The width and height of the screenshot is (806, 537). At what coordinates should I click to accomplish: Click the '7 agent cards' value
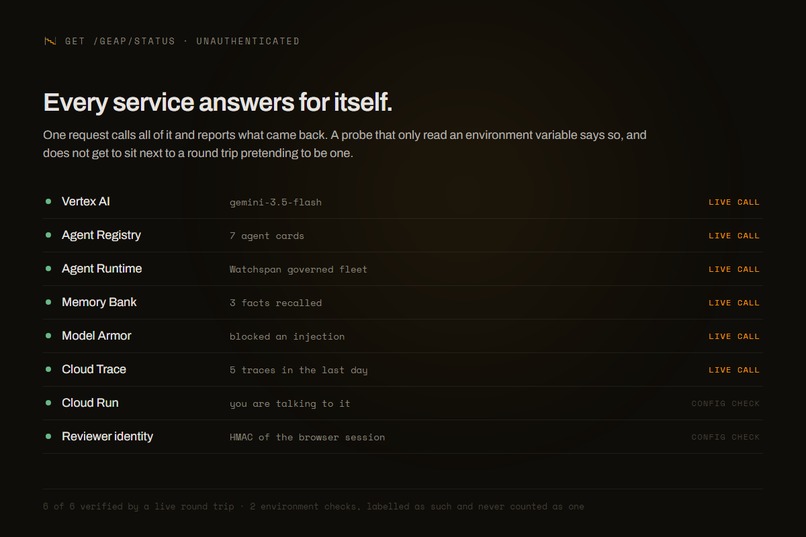pyautogui.click(x=267, y=236)
